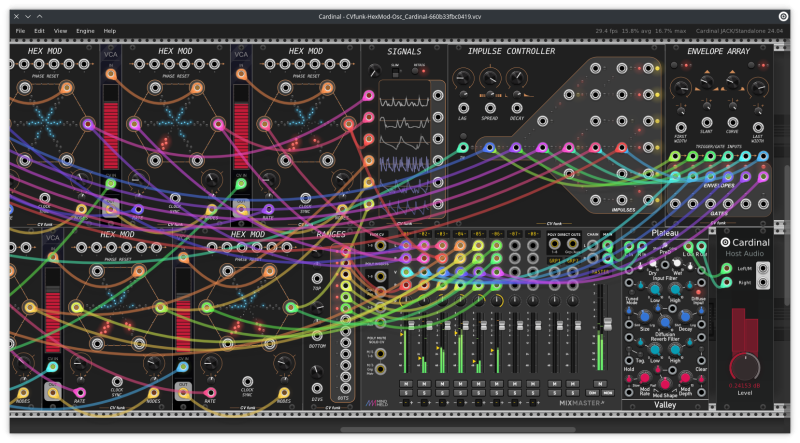The width and height of the screenshot is (800, 443).
Task: Click the Cardinal Host Audio Level knob
Action: [744, 367]
